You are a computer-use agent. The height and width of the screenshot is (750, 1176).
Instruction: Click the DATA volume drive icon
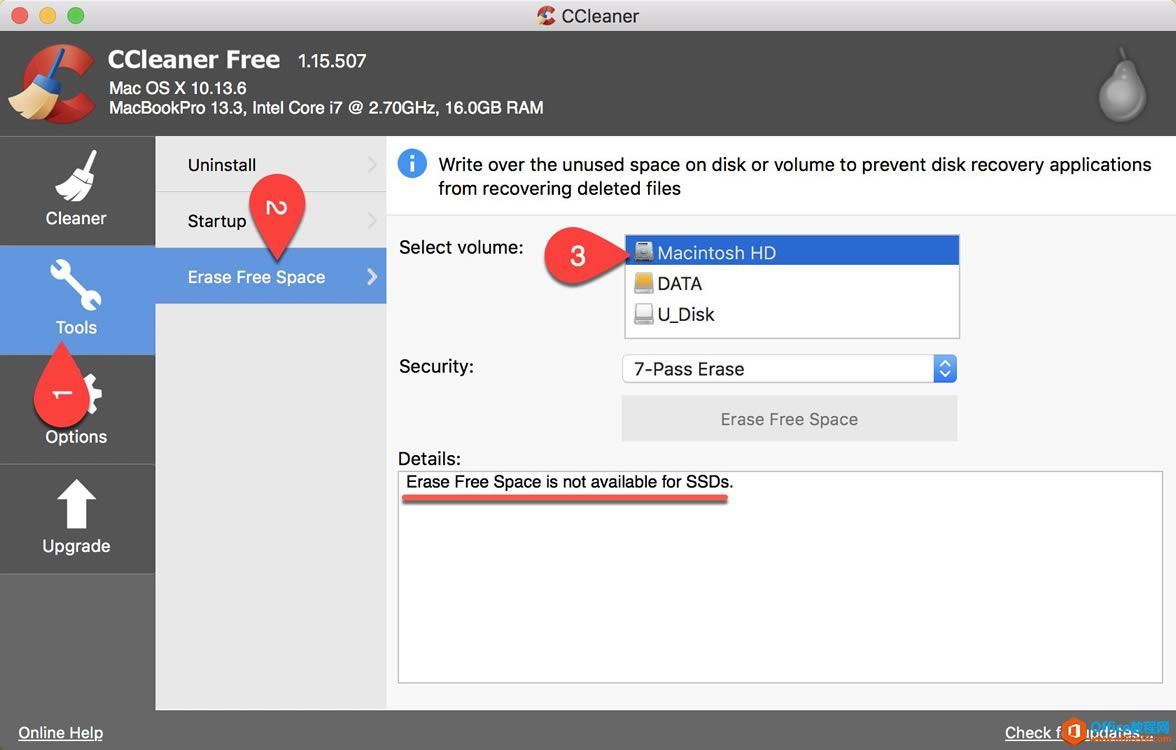[x=644, y=283]
